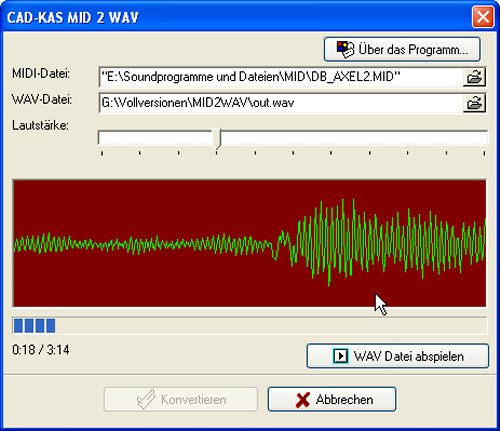This screenshot has width=500, height=431.
Task: Open the WAV-Datei browse folder icon
Action: (x=474, y=103)
